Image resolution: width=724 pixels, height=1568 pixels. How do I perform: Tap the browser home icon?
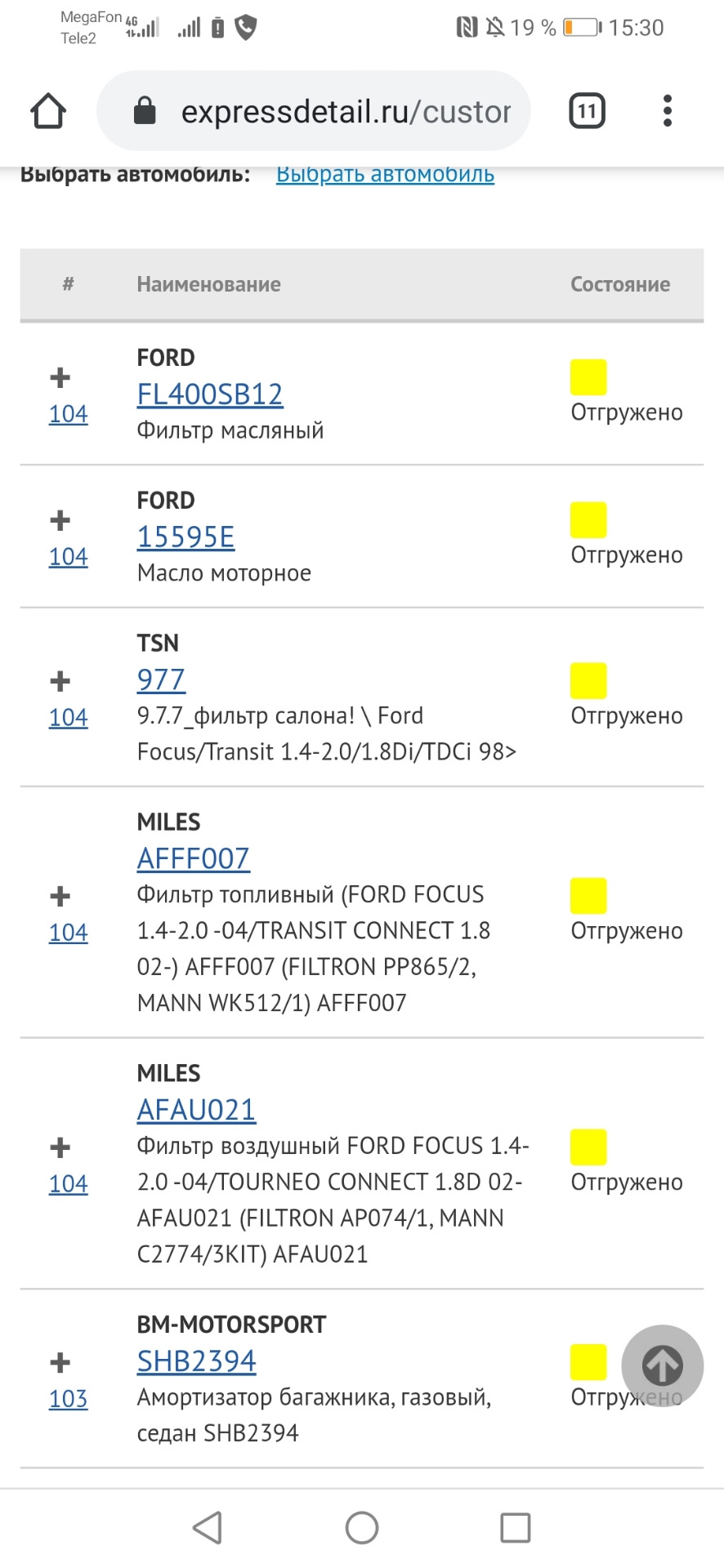click(x=48, y=111)
